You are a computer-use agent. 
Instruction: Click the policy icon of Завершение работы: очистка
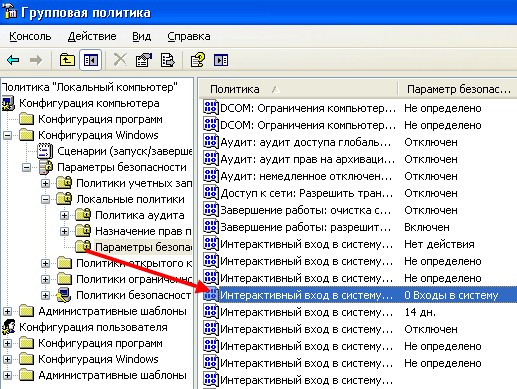(x=211, y=210)
